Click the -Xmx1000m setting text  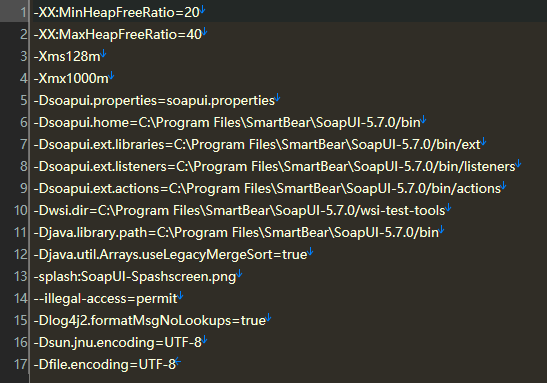click(x=71, y=78)
